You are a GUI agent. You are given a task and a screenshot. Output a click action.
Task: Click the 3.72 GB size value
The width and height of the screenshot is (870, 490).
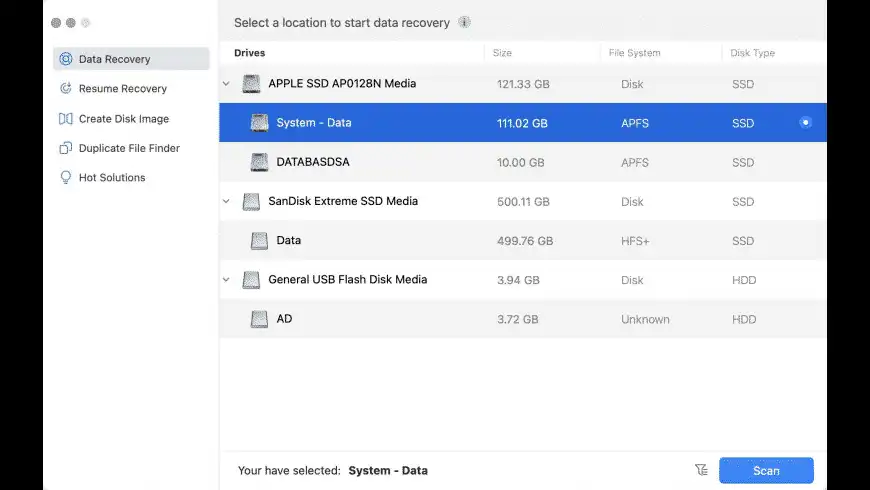point(518,320)
